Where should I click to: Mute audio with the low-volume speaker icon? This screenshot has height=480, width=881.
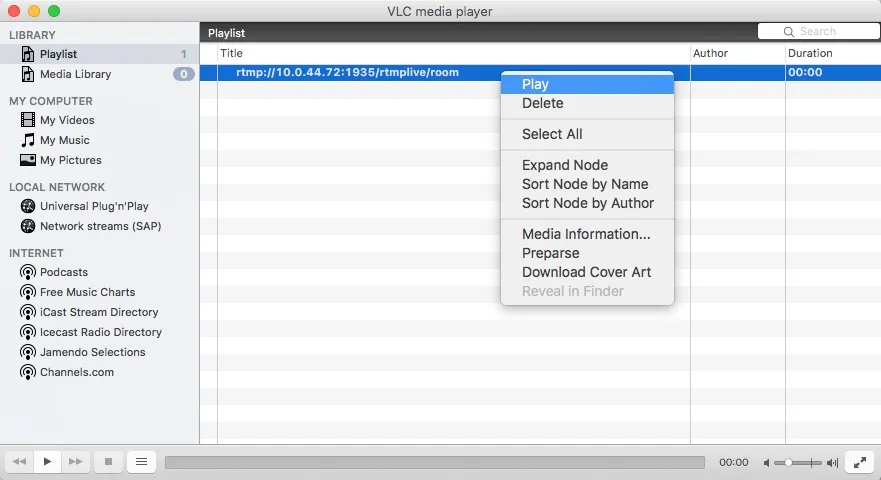point(766,463)
